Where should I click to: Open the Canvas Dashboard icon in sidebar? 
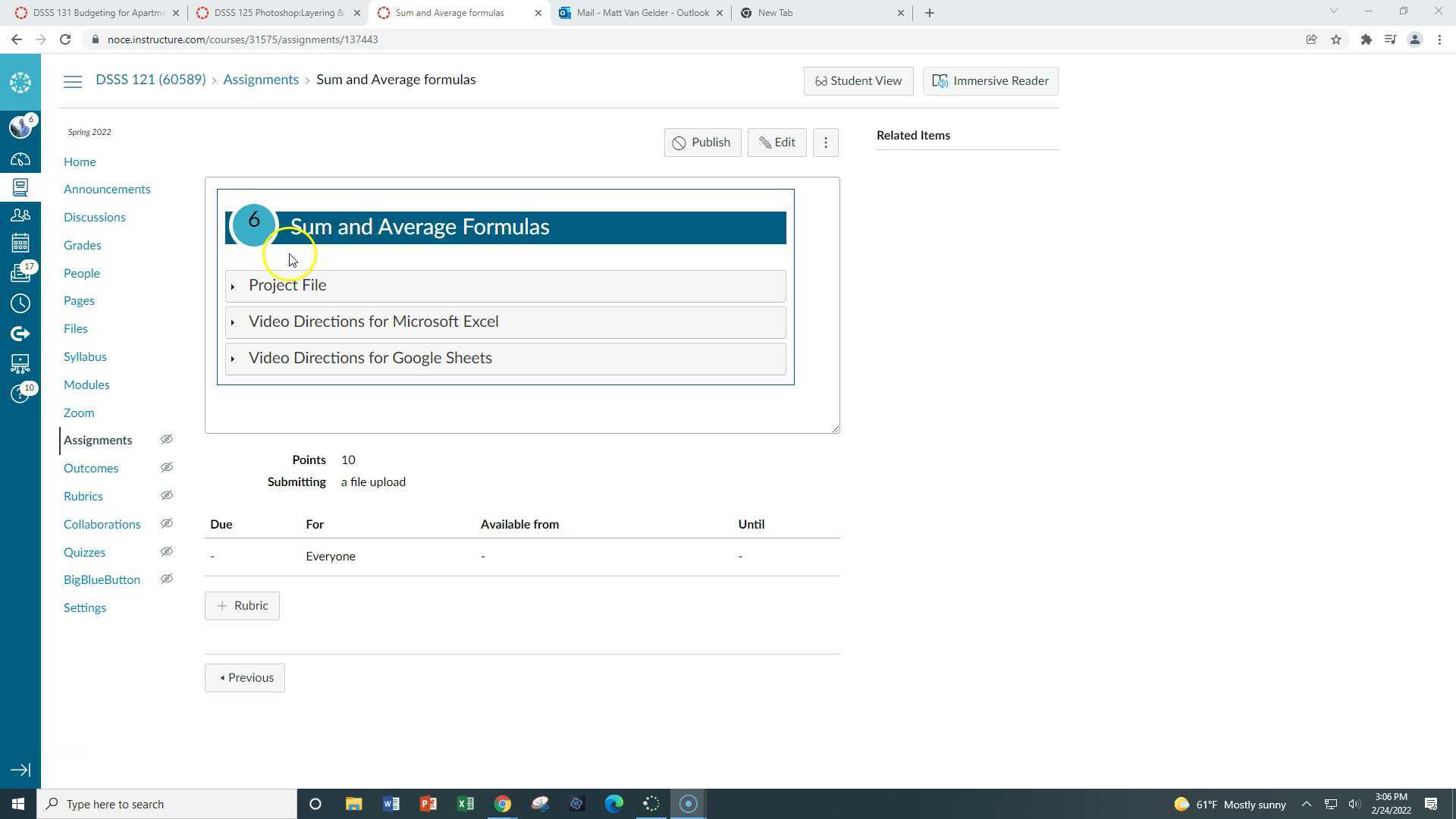(x=20, y=159)
